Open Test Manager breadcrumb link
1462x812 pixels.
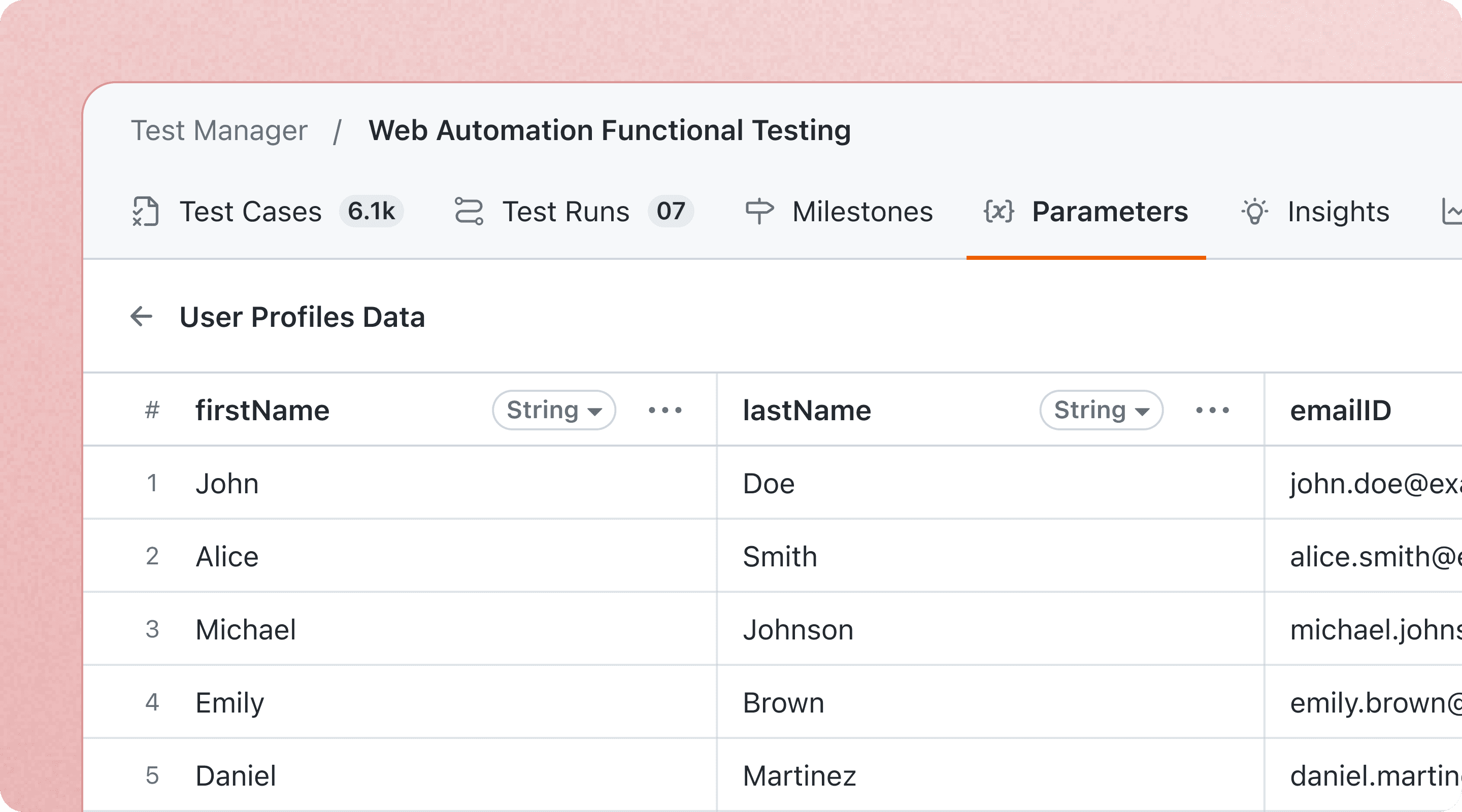coord(219,130)
